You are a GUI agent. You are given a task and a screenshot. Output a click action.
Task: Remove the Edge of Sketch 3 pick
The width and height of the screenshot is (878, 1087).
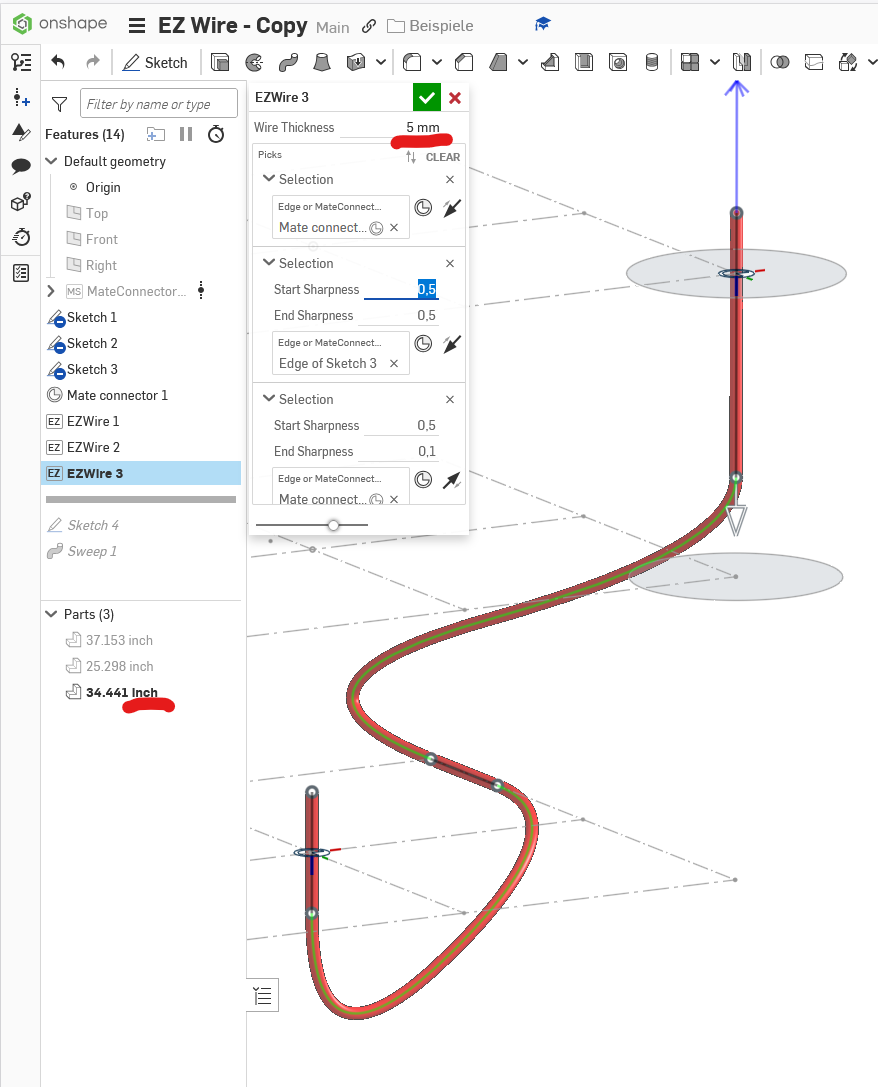tap(394, 363)
